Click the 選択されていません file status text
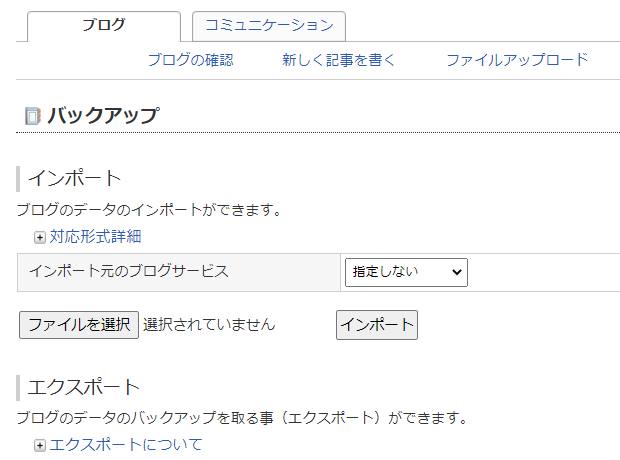This screenshot has width=620, height=460. tap(209, 325)
